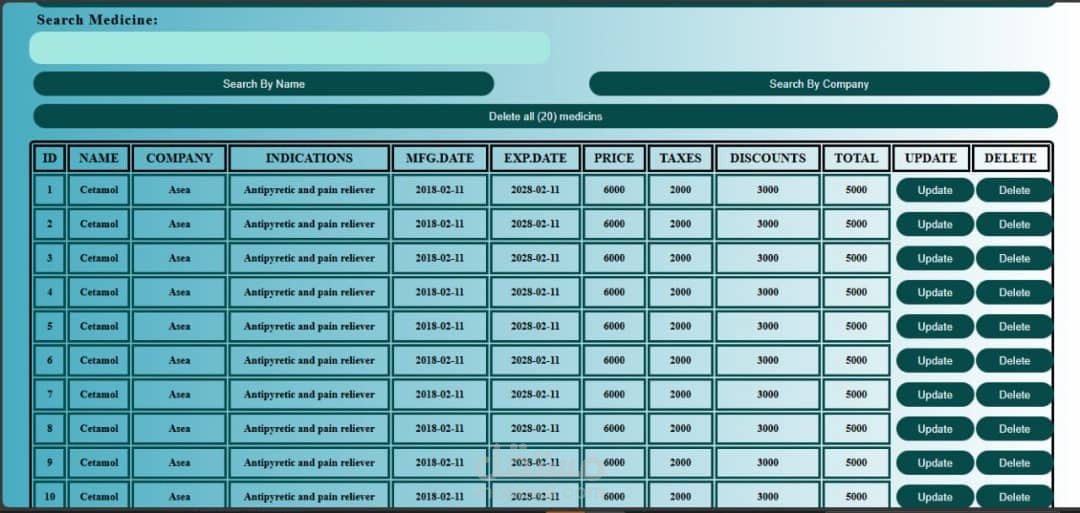The width and height of the screenshot is (1080, 513).
Task: Update the medicine with ID 2
Action: [935, 224]
